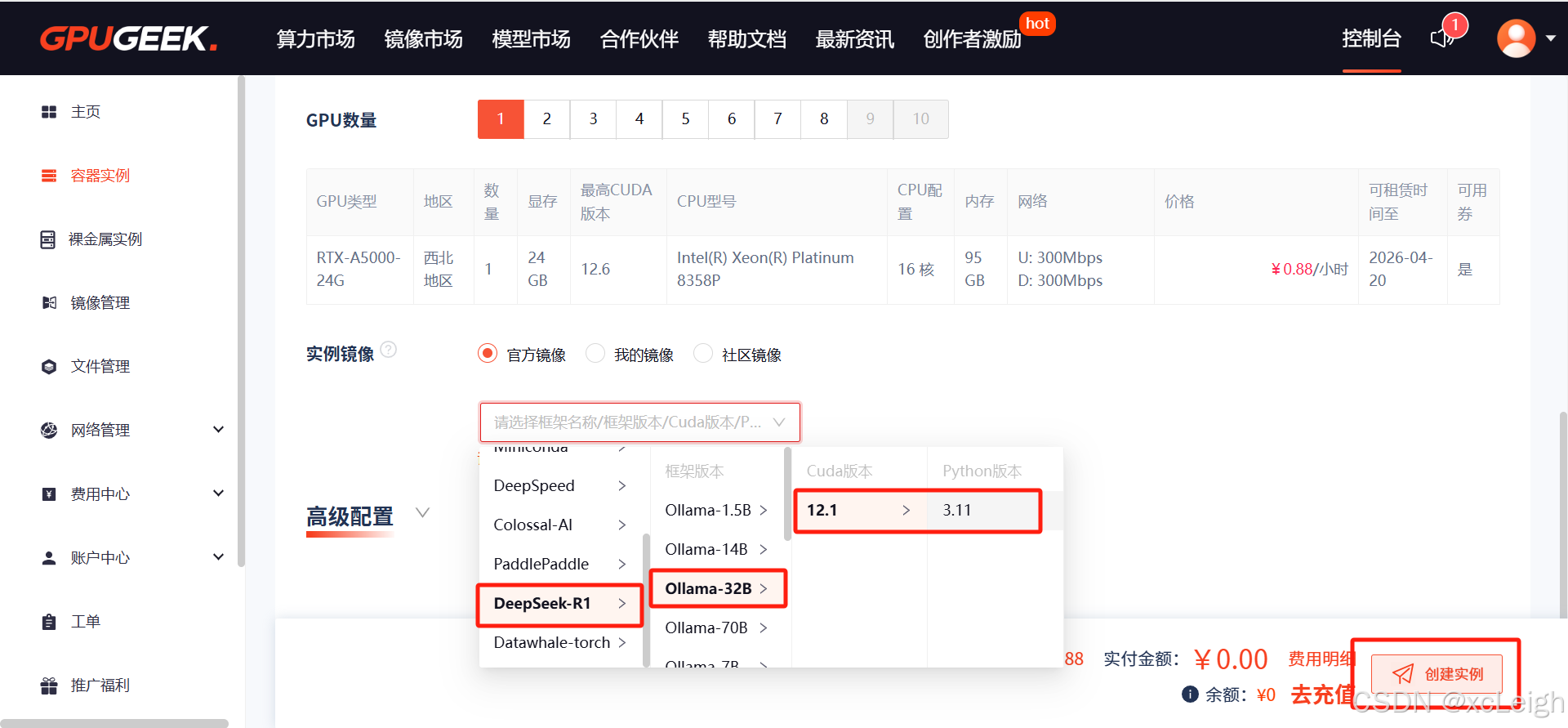Open the 合作伙伴 nav menu
Image resolution: width=1568 pixels, height=728 pixels.
point(639,39)
